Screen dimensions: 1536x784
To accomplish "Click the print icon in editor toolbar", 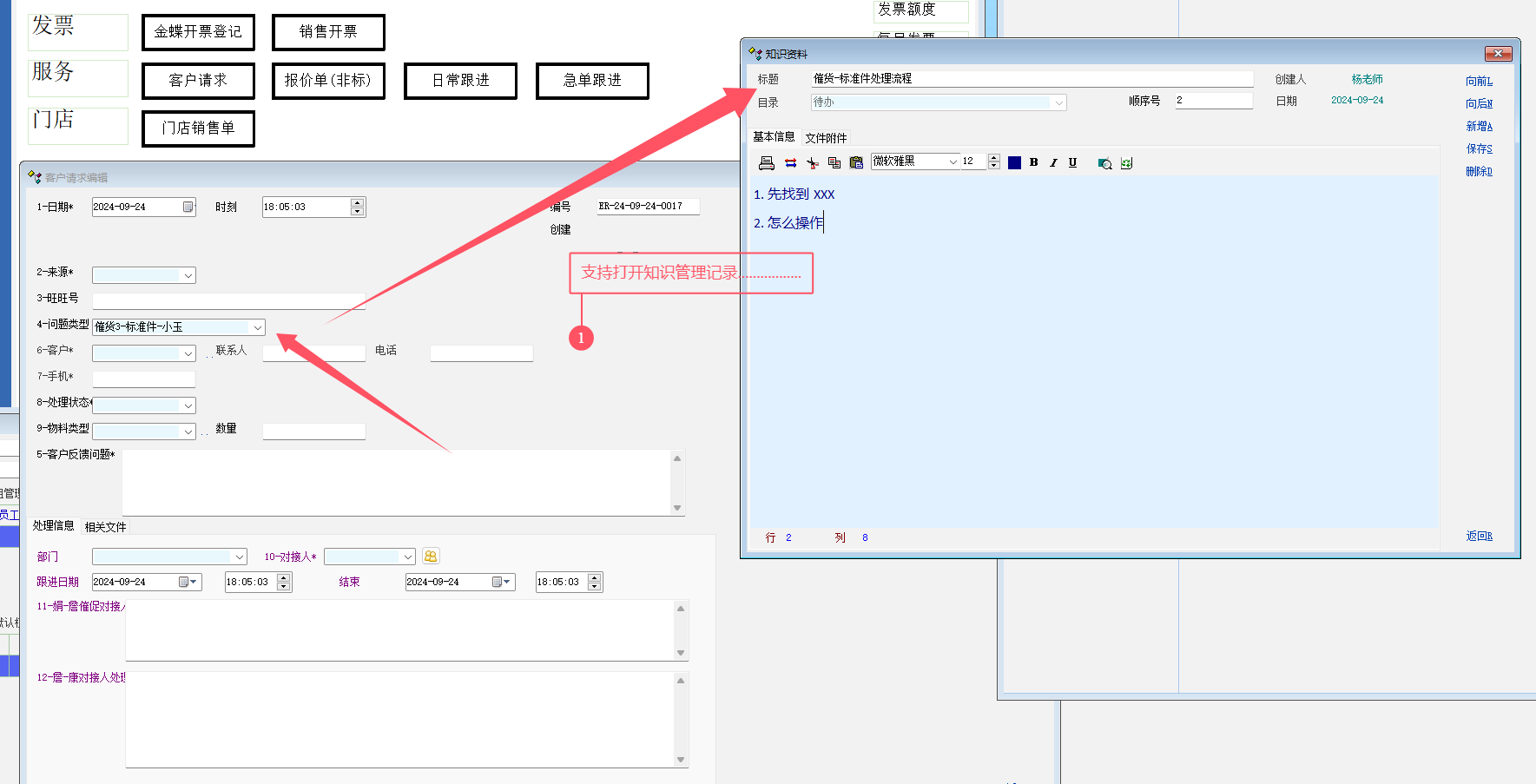I will click(767, 163).
